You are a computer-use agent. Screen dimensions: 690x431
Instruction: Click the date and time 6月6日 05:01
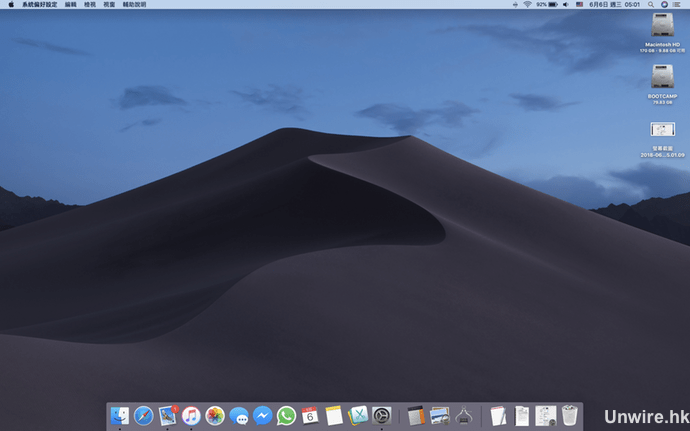614,4
